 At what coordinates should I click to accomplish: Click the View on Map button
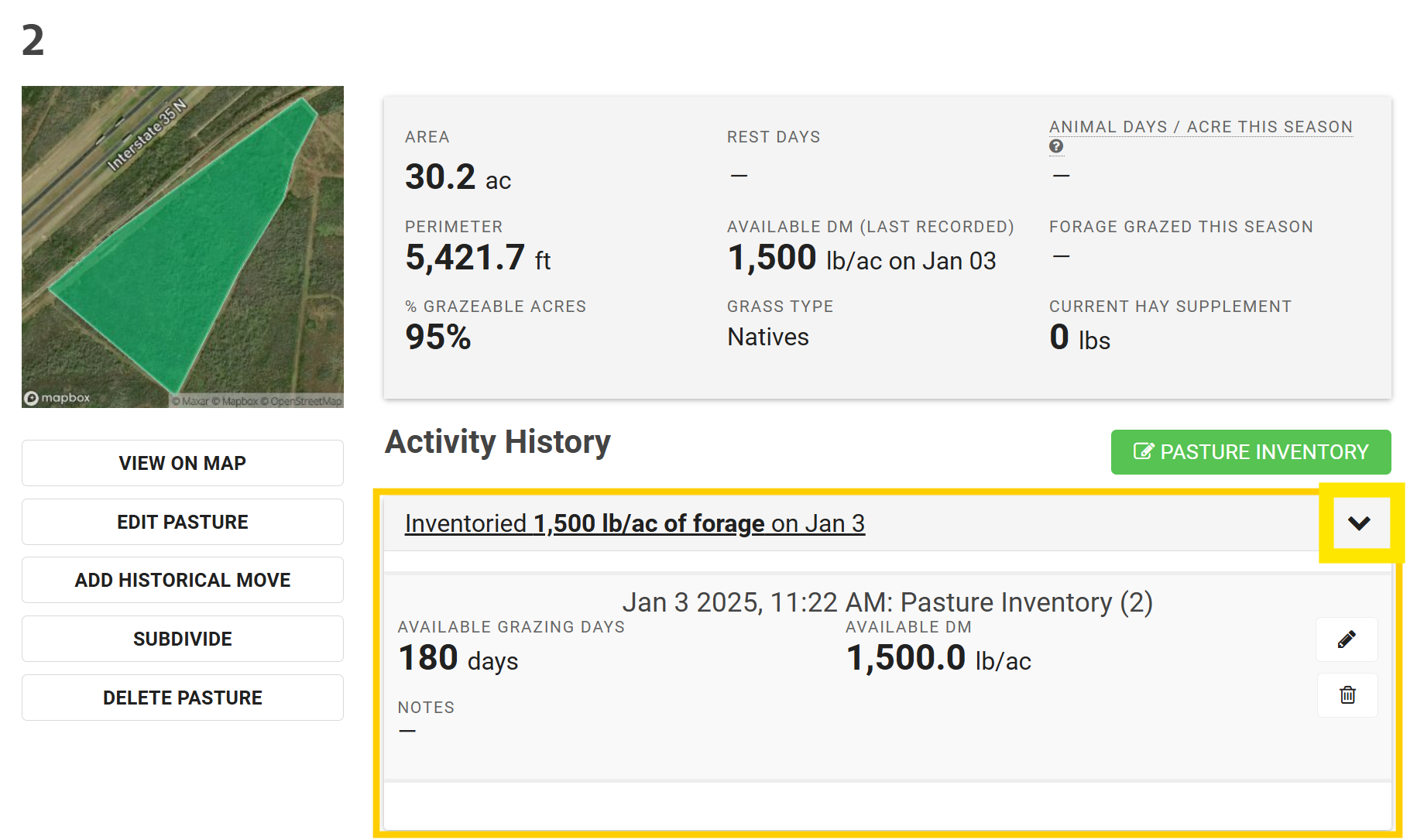(x=183, y=463)
